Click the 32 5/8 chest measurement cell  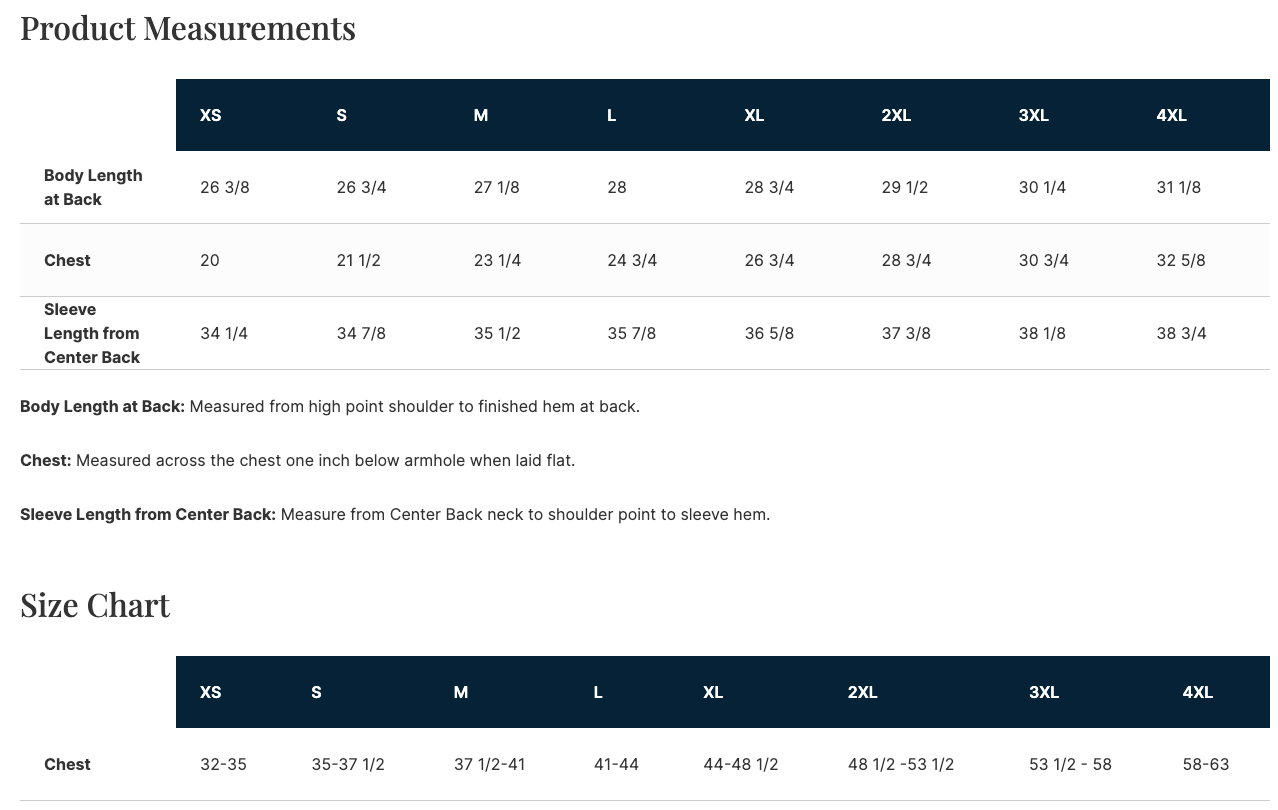click(1180, 260)
